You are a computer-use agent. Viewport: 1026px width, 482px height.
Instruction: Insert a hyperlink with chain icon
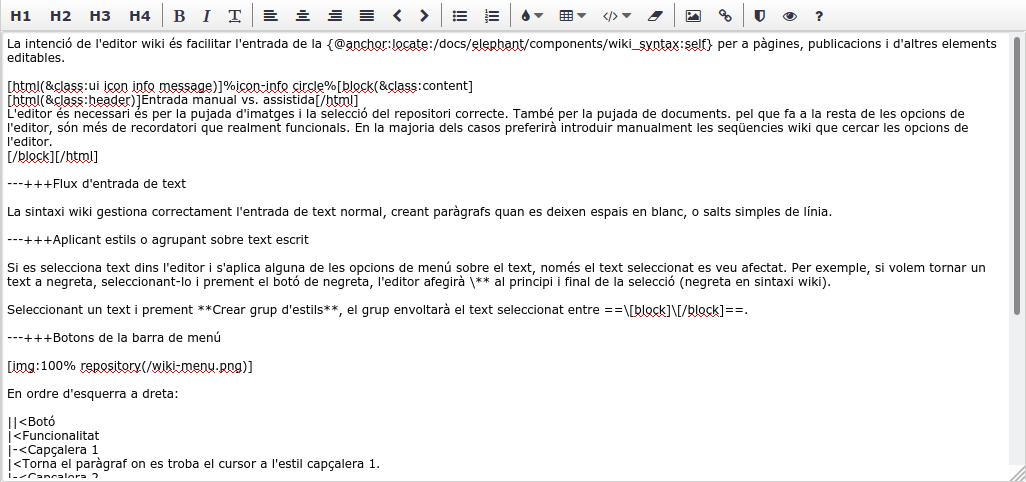click(x=725, y=16)
